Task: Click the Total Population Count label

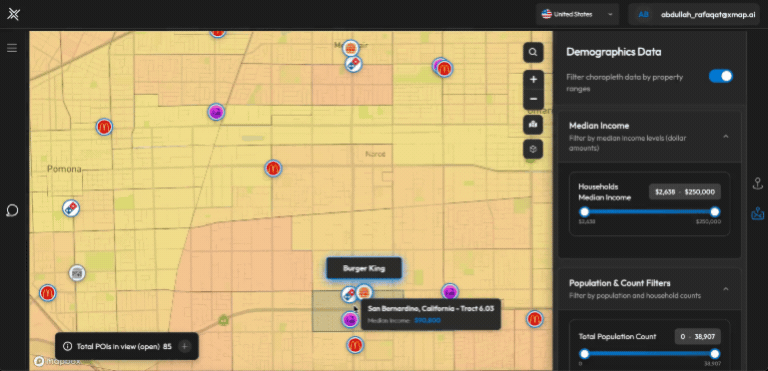Action: (x=617, y=337)
